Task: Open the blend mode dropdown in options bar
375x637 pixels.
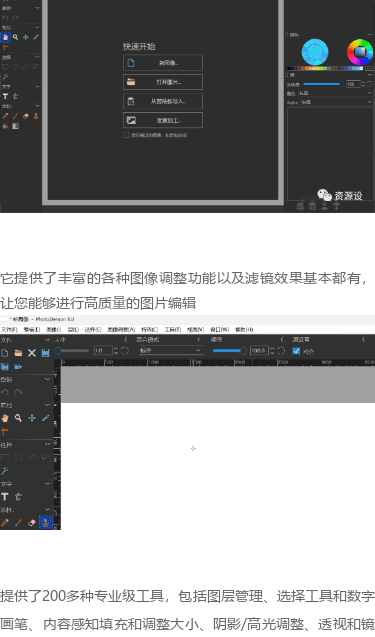Action: point(171,350)
